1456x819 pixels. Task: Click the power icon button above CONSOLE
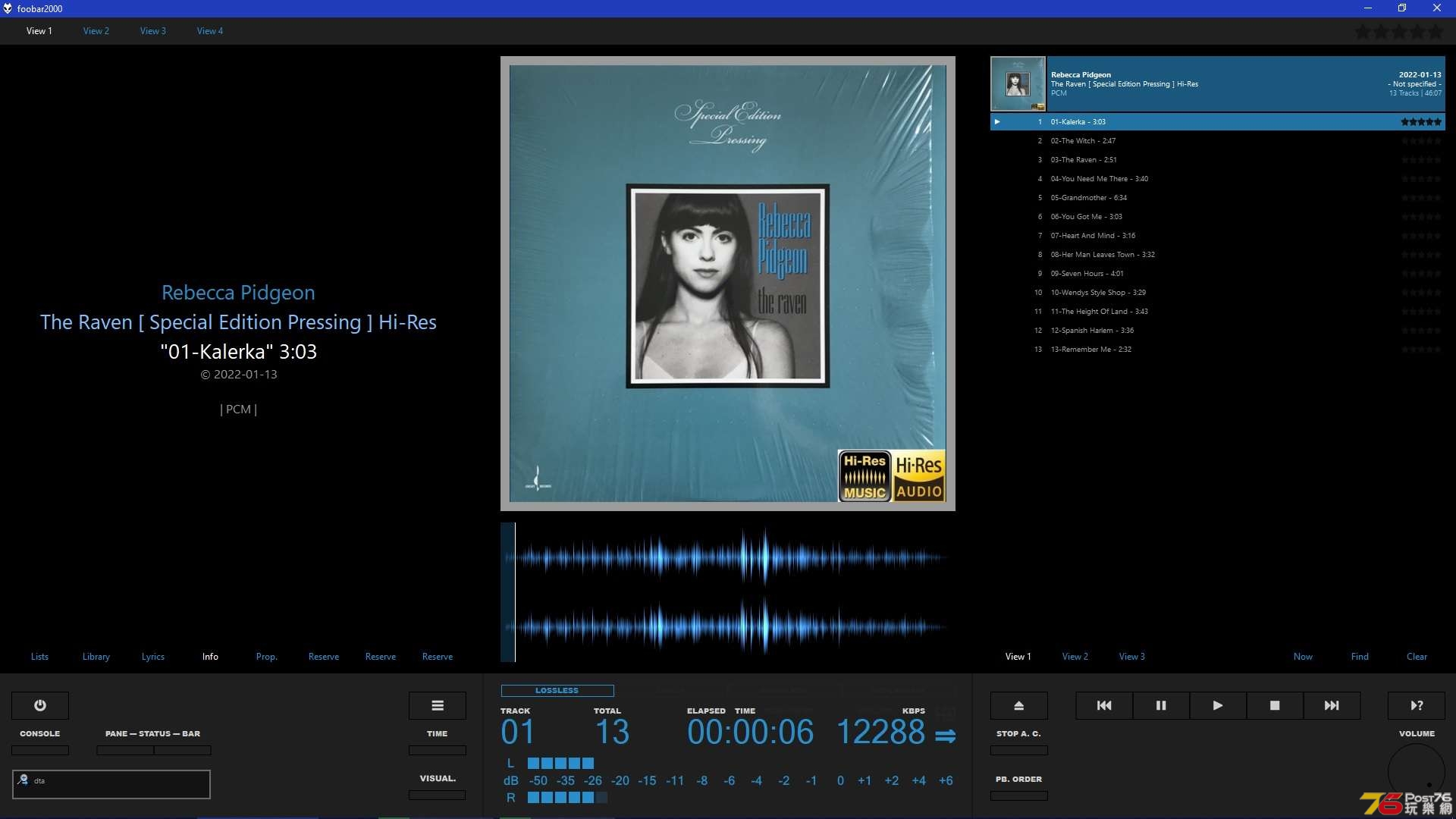40,705
